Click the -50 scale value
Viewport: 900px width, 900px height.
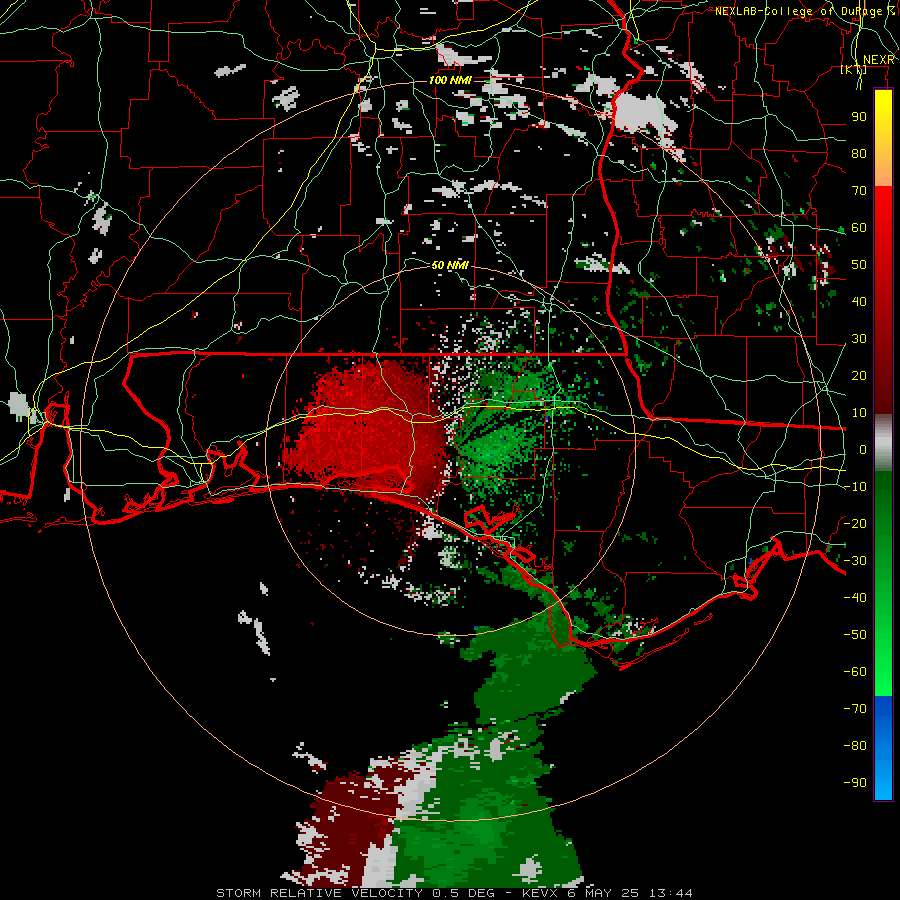855,634
